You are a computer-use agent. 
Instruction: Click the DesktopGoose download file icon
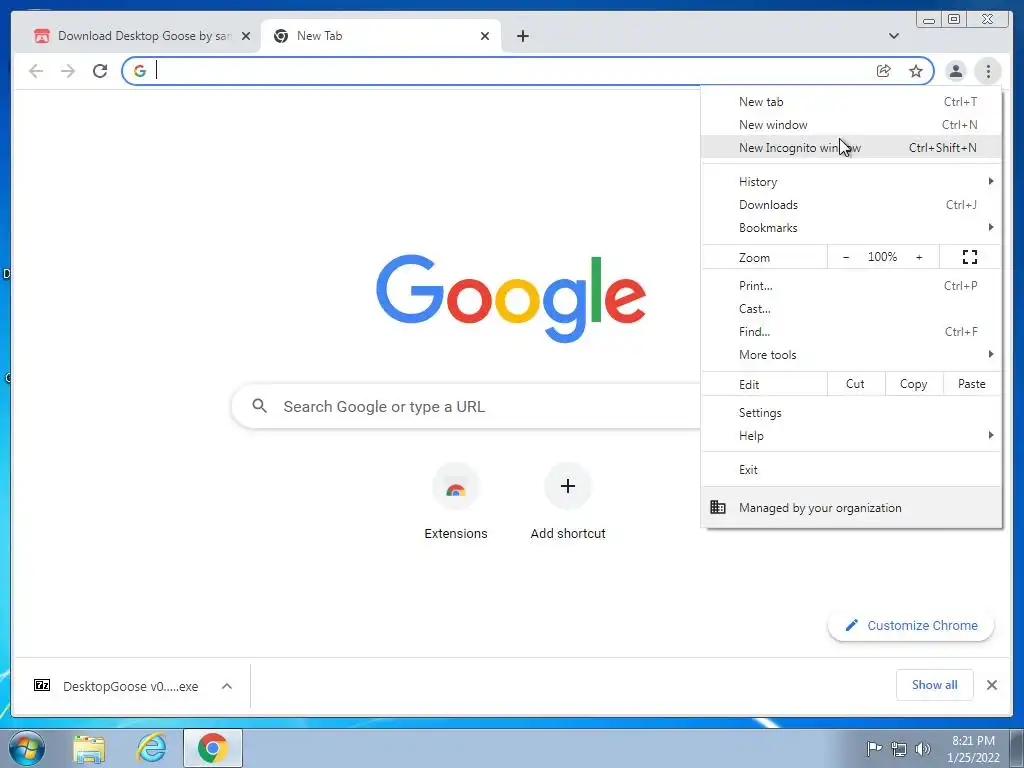42,685
